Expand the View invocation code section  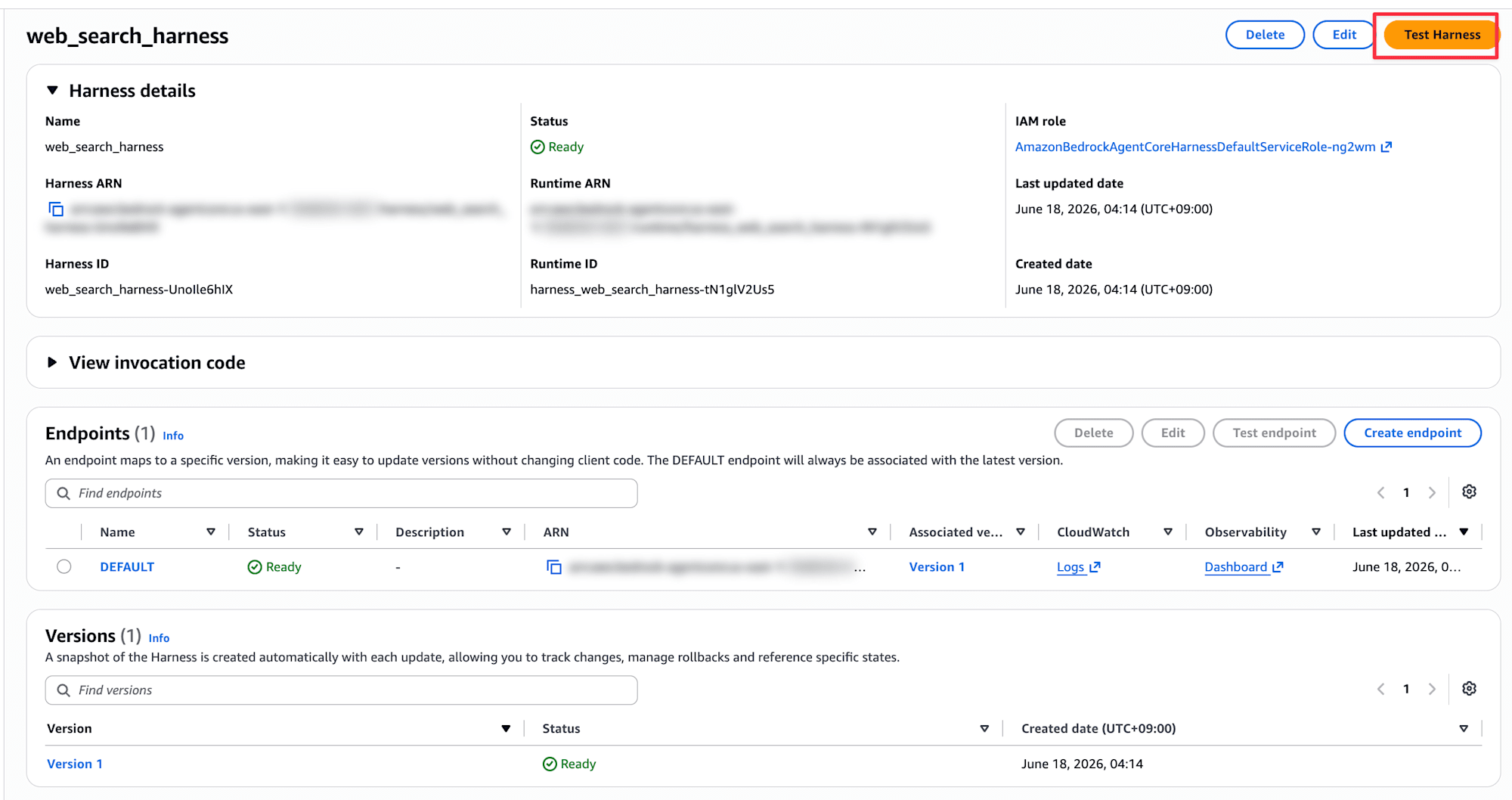[x=52, y=363]
